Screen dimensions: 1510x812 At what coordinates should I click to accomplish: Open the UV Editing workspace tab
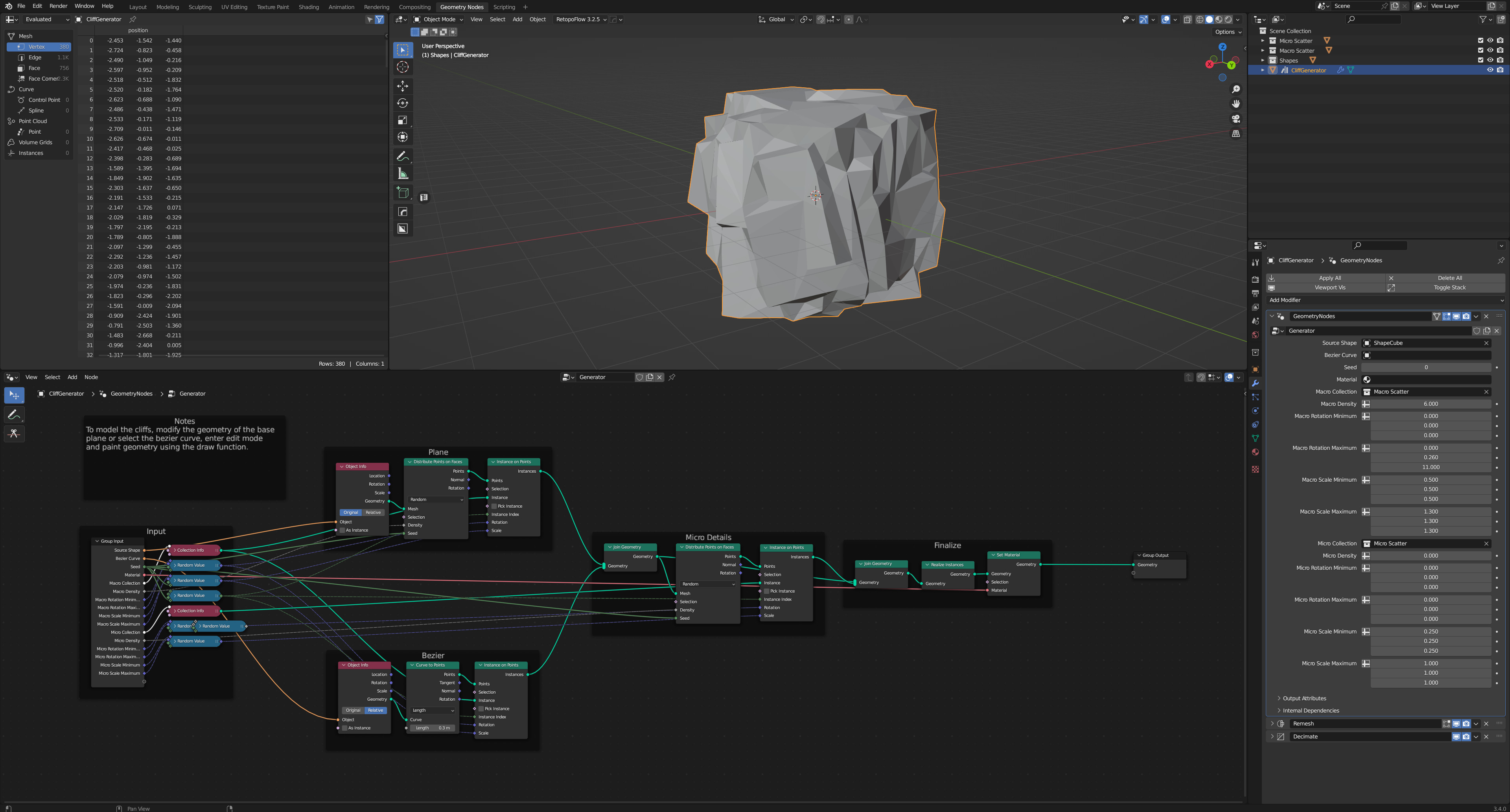click(234, 7)
